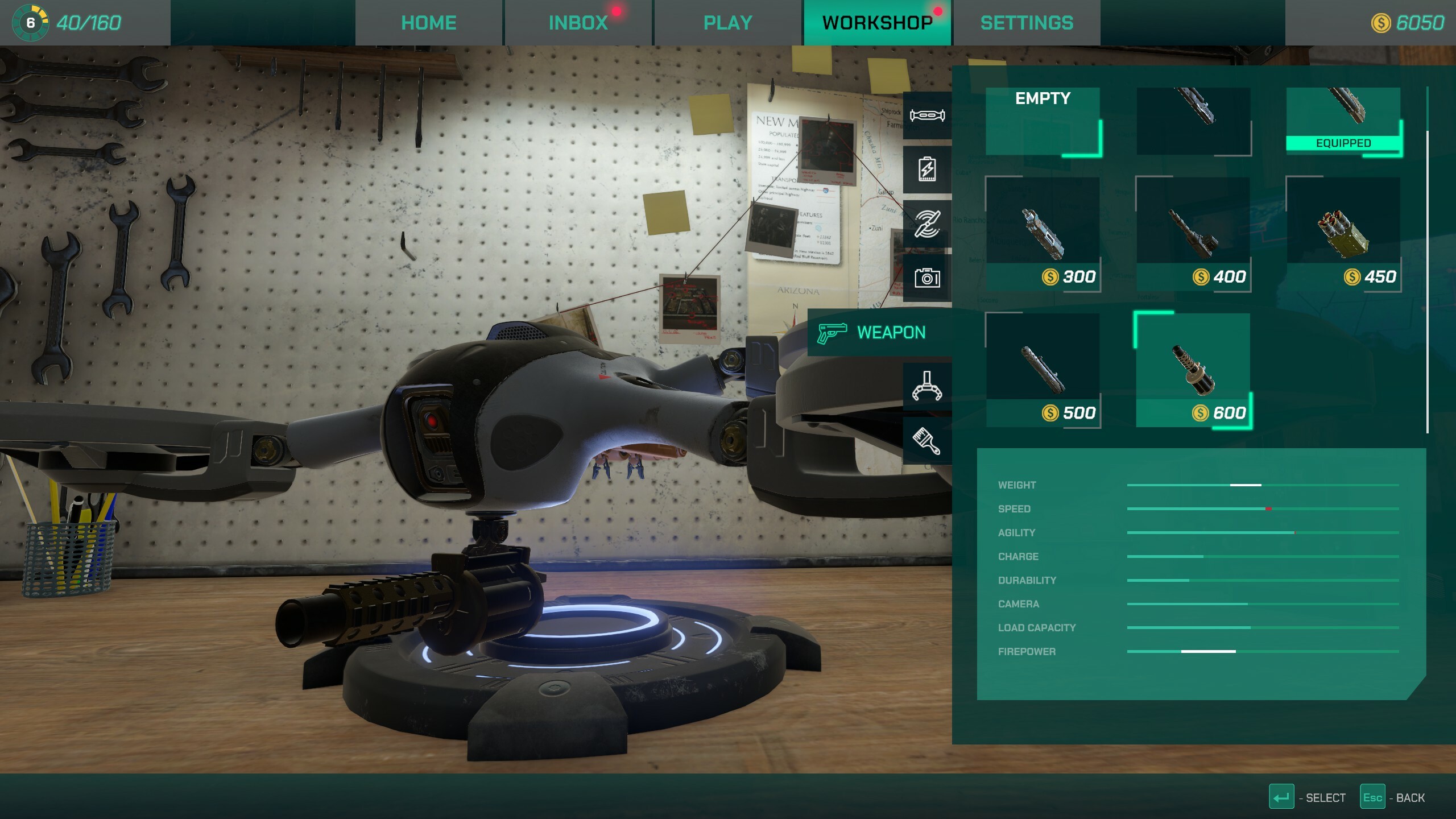Pick the weapon priced at 300
1456x819 pixels.
point(1043,234)
